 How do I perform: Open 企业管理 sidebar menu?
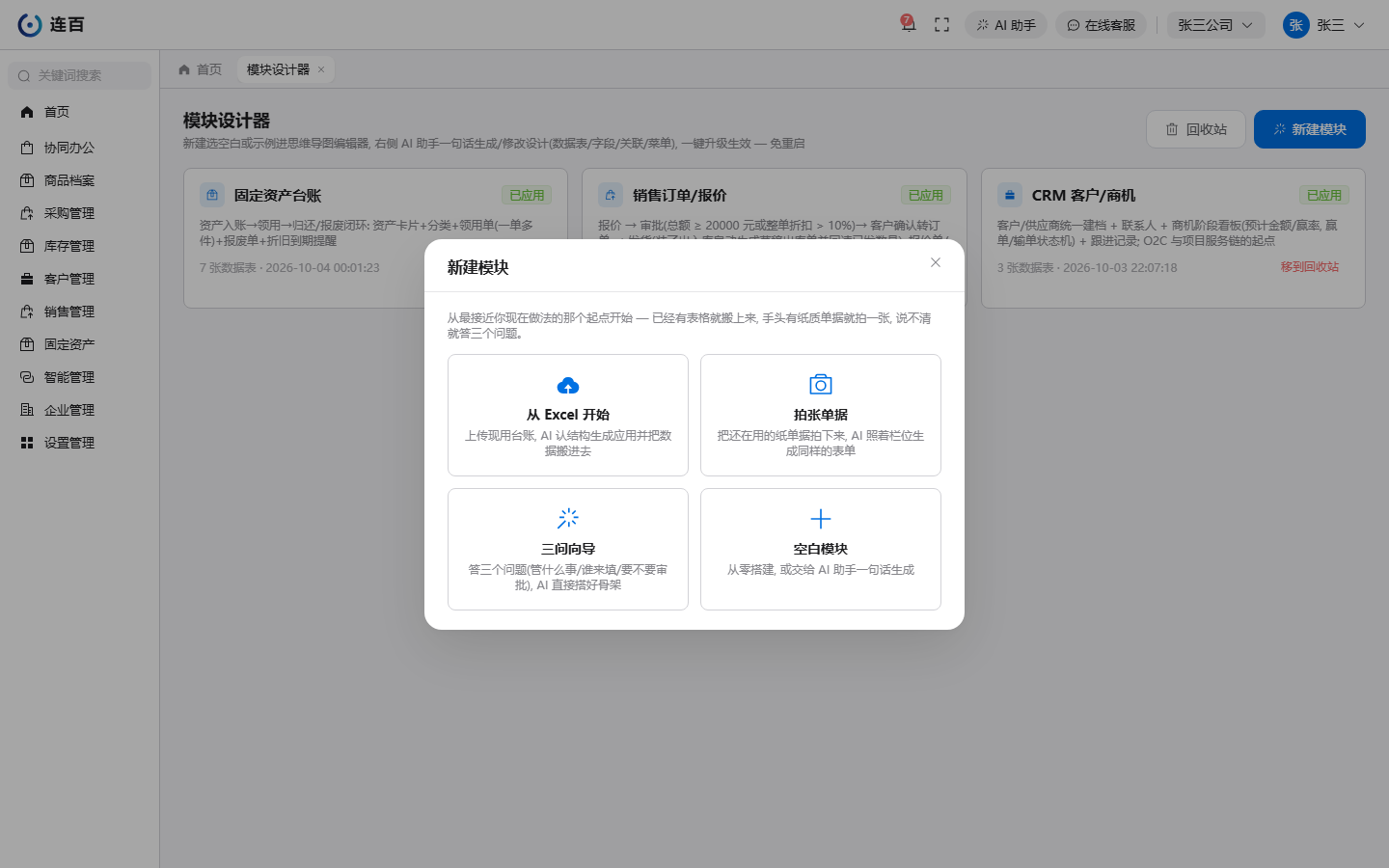[80, 410]
